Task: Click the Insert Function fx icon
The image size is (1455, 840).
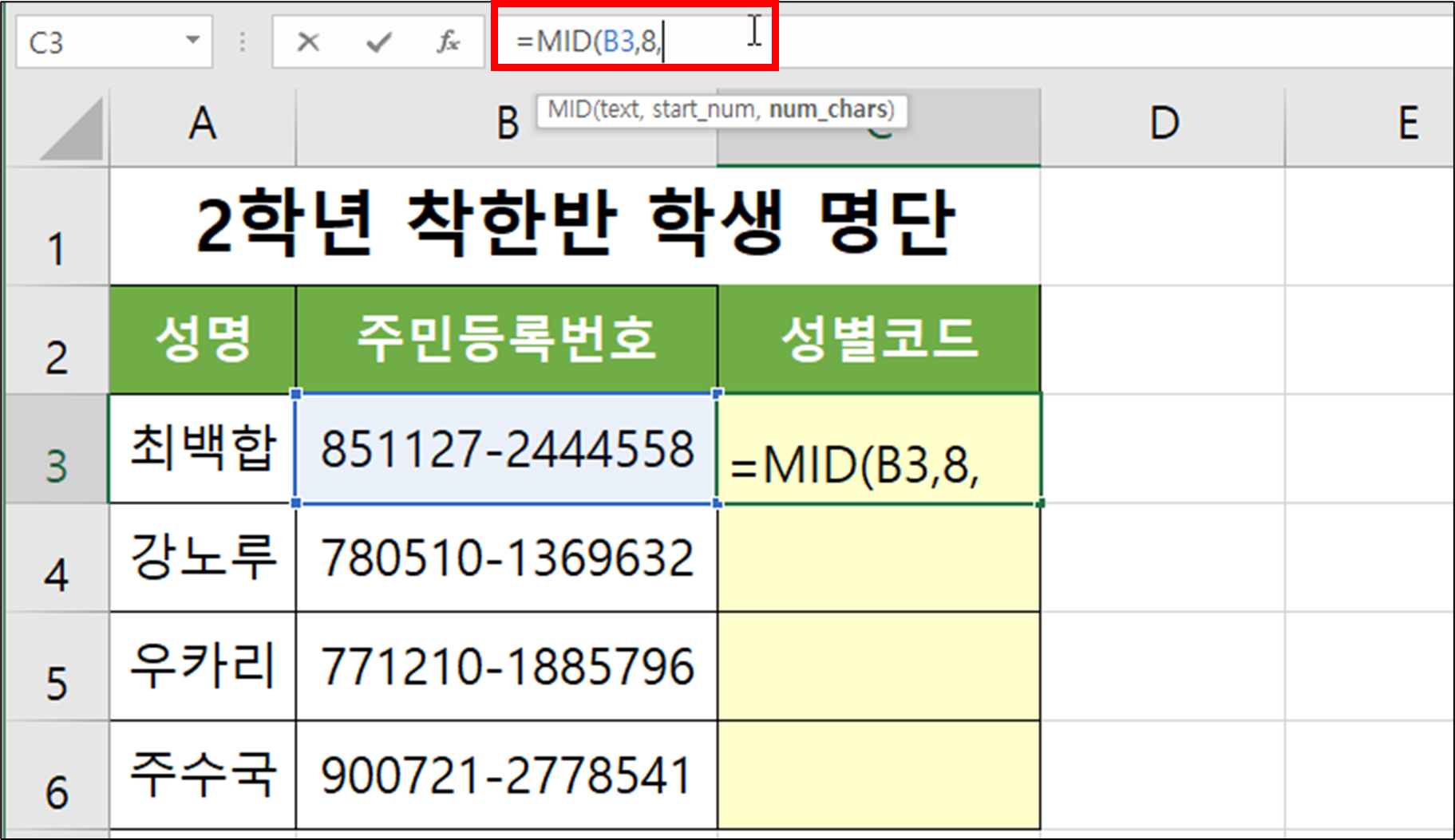Action: 449,40
